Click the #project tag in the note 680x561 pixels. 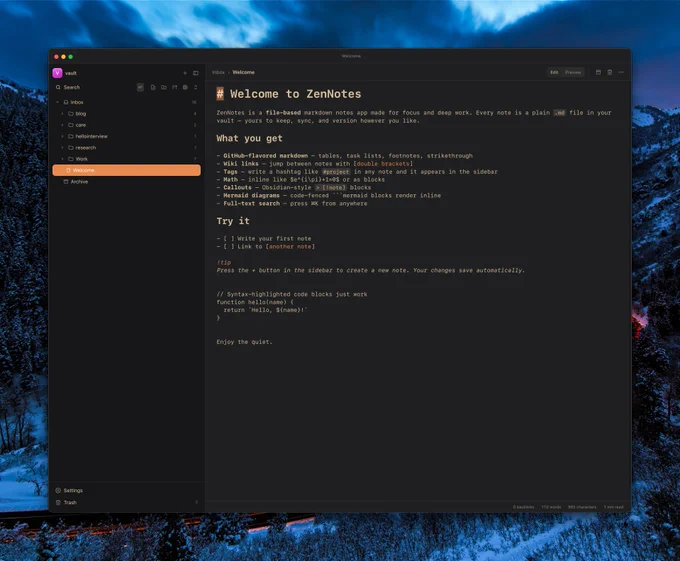coord(335,172)
